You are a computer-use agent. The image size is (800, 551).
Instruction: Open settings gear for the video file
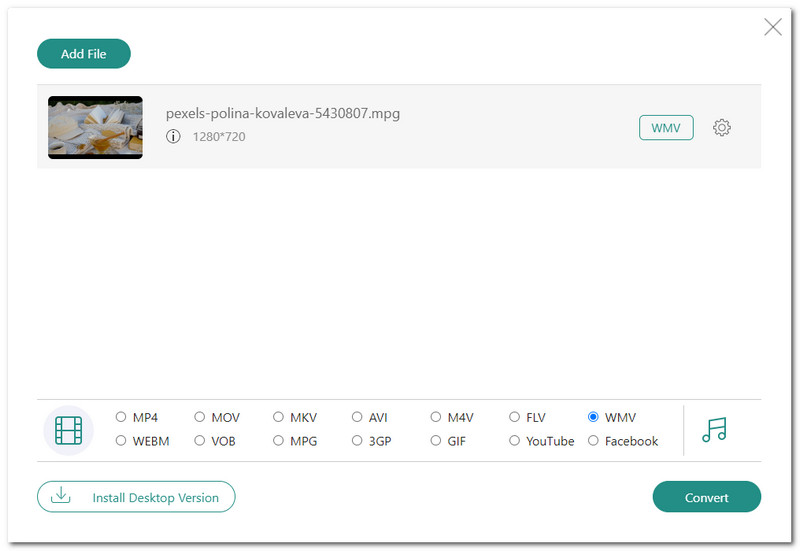click(x=722, y=128)
